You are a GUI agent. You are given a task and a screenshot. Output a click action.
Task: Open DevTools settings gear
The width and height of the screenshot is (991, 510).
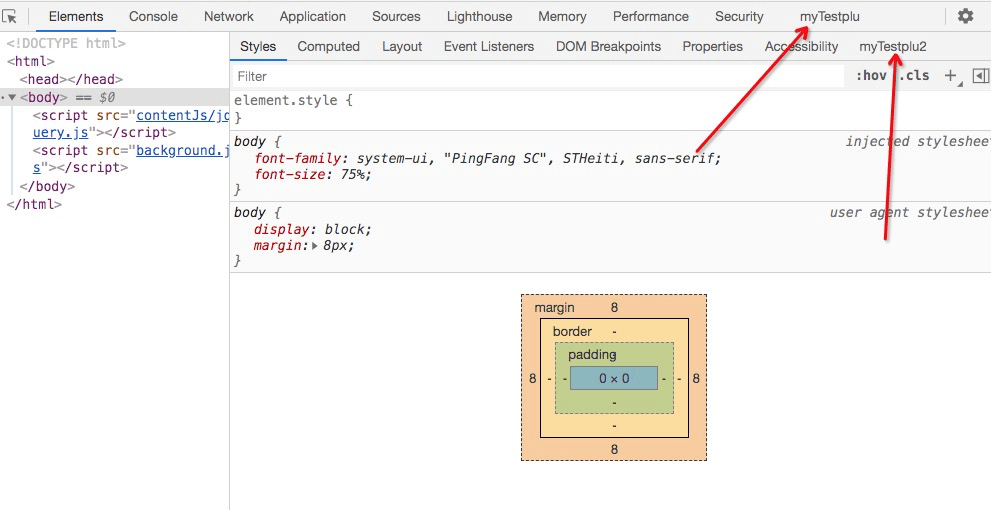(x=965, y=16)
